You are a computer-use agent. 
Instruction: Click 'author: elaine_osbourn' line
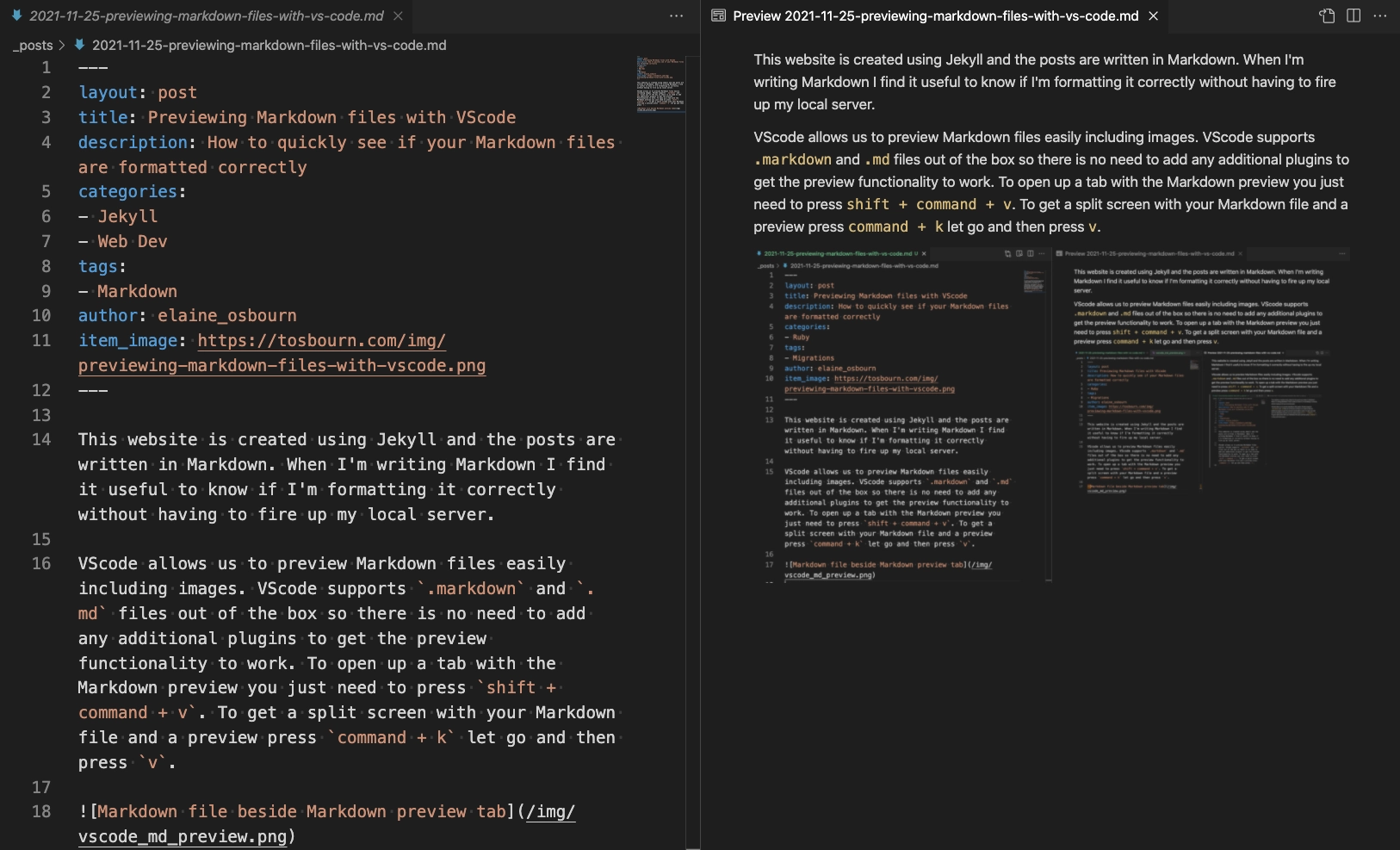point(188,315)
